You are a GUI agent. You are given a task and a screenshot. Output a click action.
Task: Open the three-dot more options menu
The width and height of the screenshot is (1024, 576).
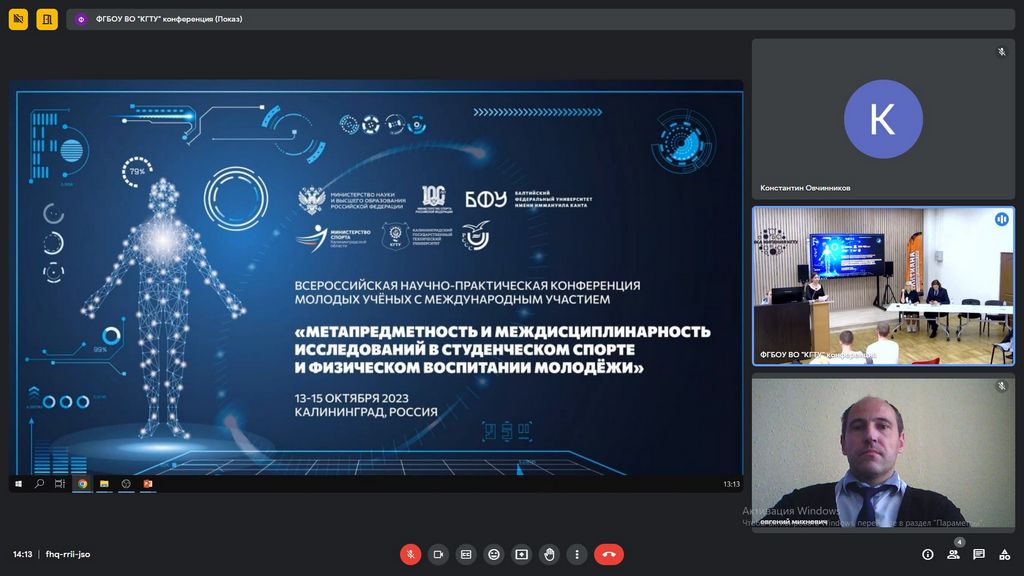point(577,554)
